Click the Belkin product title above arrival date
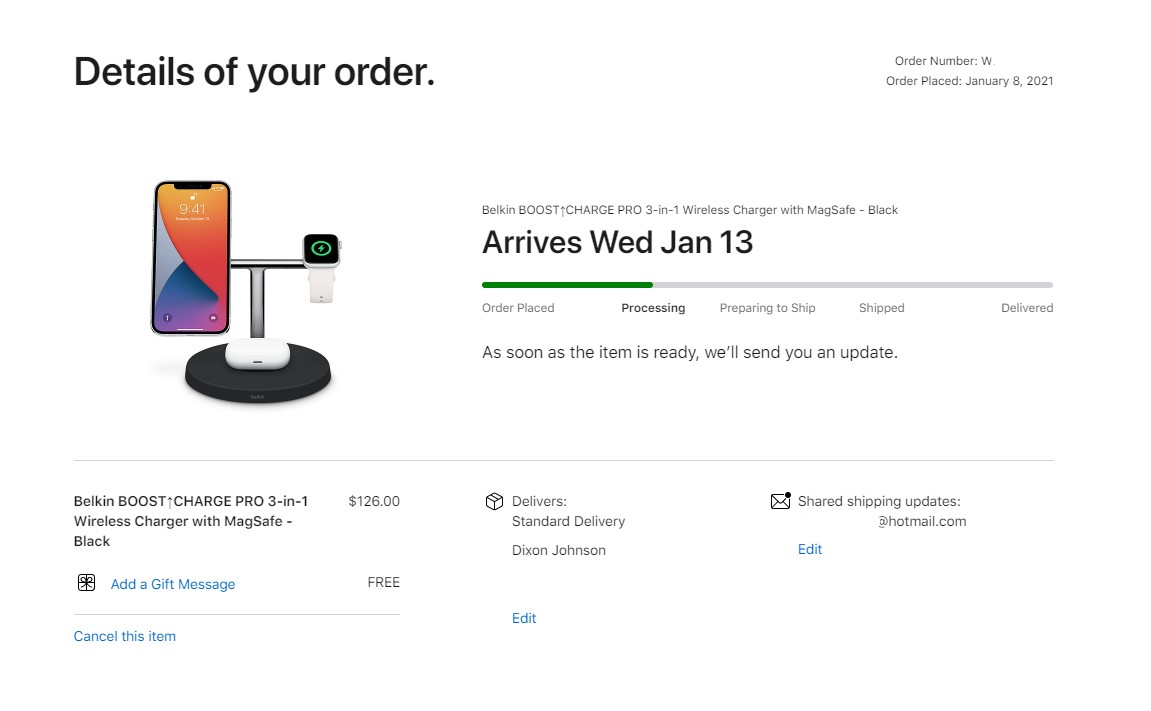The image size is (1151, 711). tap(690, 210)
